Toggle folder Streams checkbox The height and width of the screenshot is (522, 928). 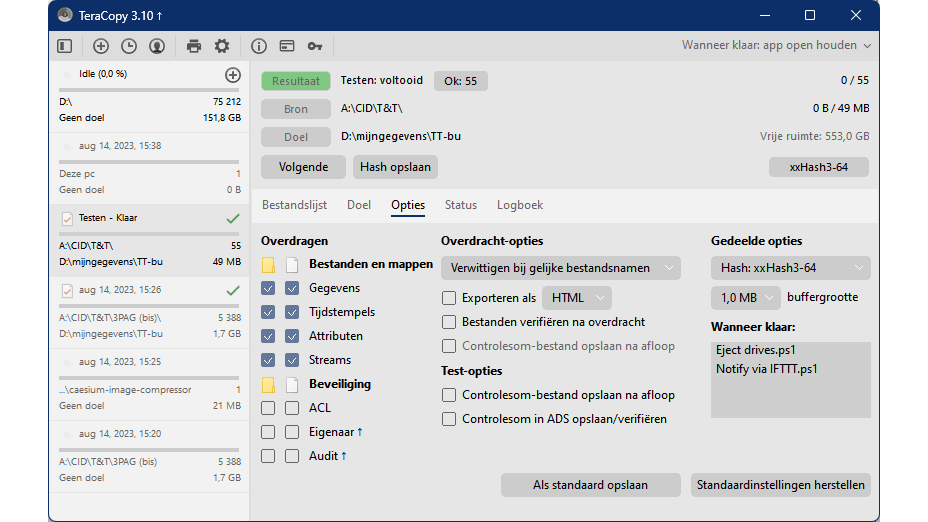[268, 360]
